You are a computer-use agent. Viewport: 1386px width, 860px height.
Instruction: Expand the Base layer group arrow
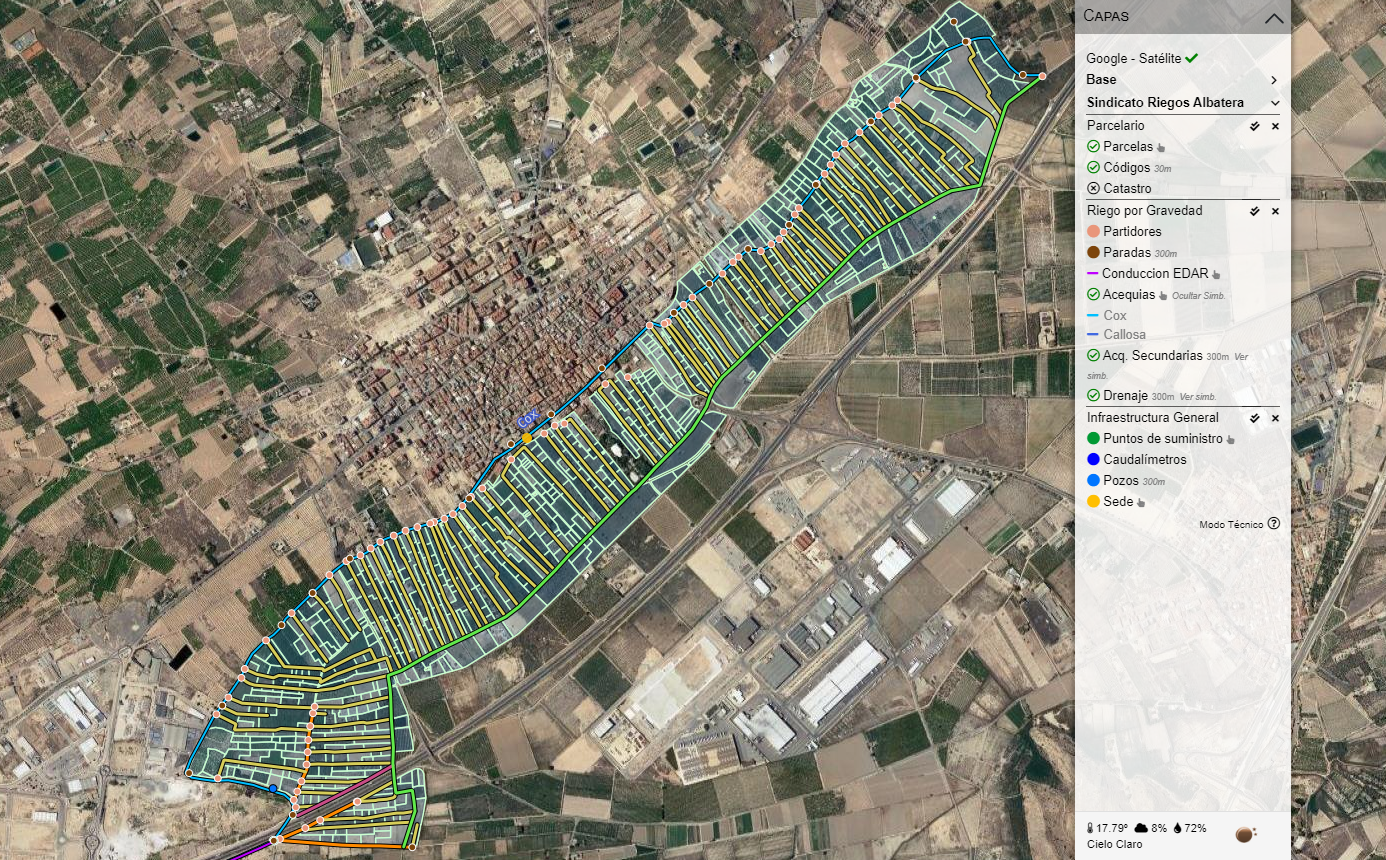(1274, 80)
